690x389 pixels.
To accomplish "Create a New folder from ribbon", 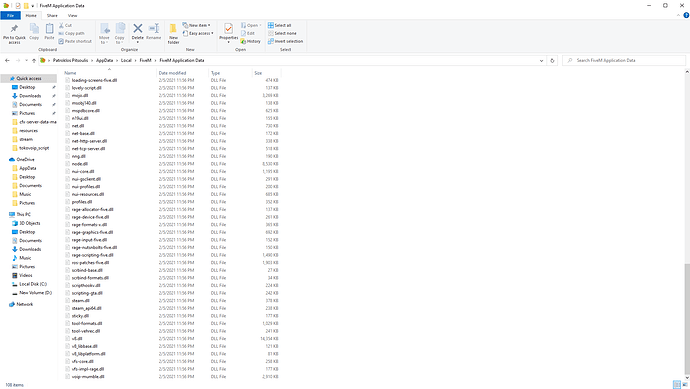I will (x=173, y=34).
